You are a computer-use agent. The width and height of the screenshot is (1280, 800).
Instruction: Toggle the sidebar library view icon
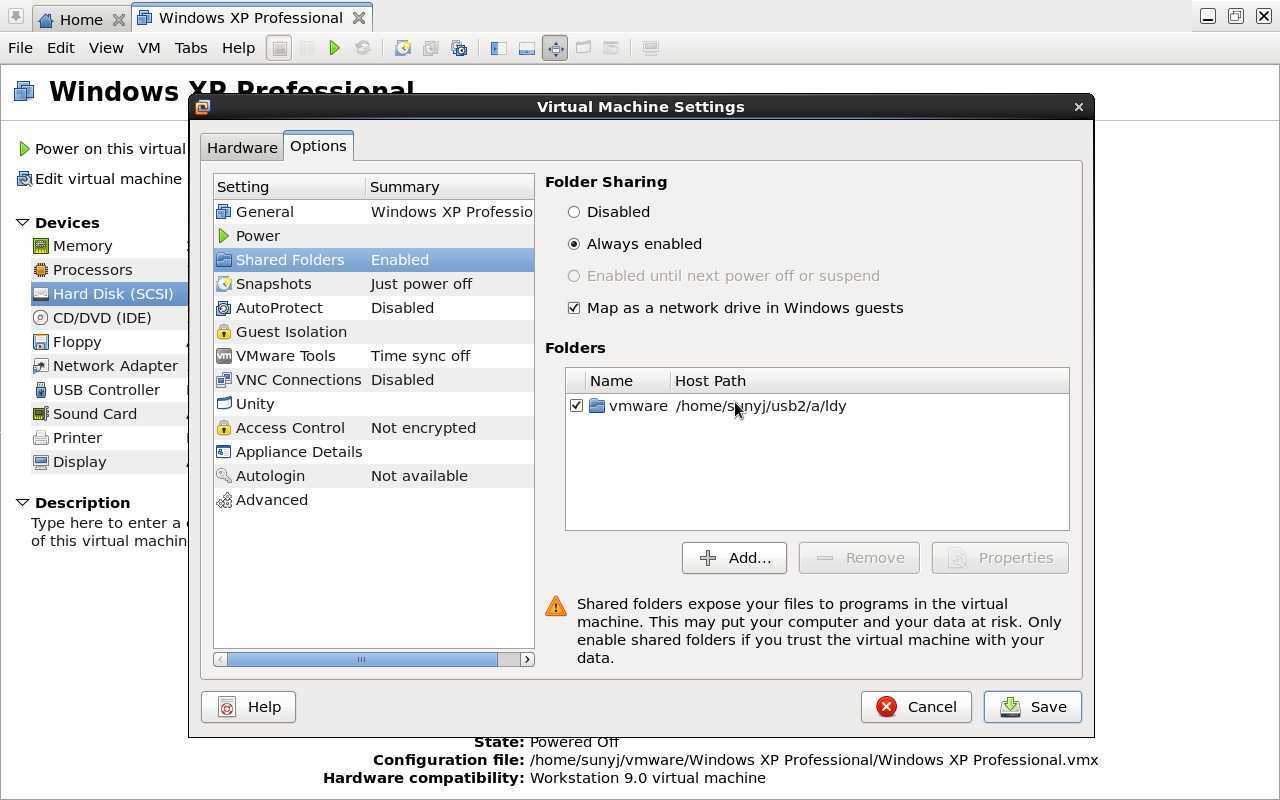pos(498,48)
